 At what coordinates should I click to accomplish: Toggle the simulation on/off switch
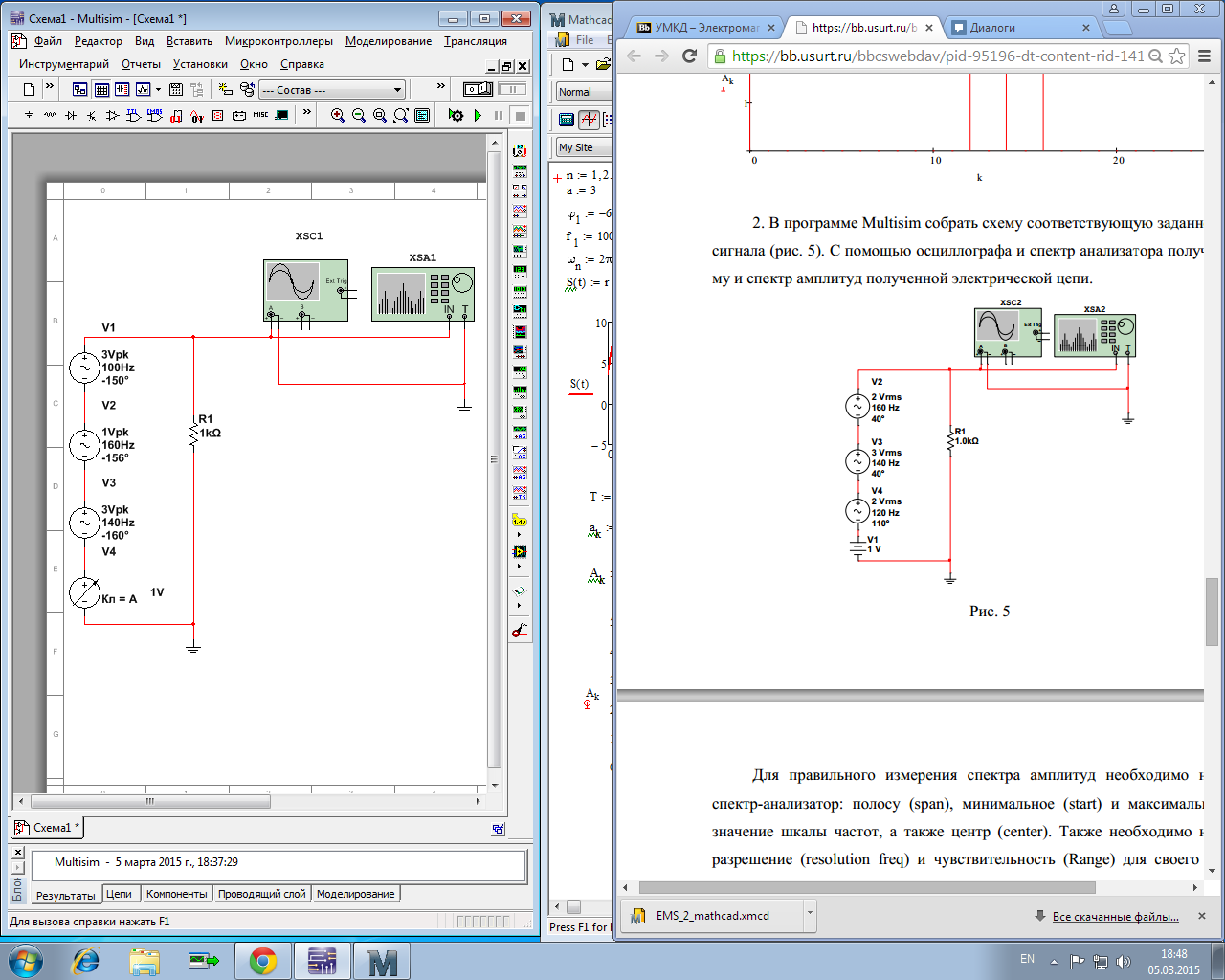tap(478, 89)
